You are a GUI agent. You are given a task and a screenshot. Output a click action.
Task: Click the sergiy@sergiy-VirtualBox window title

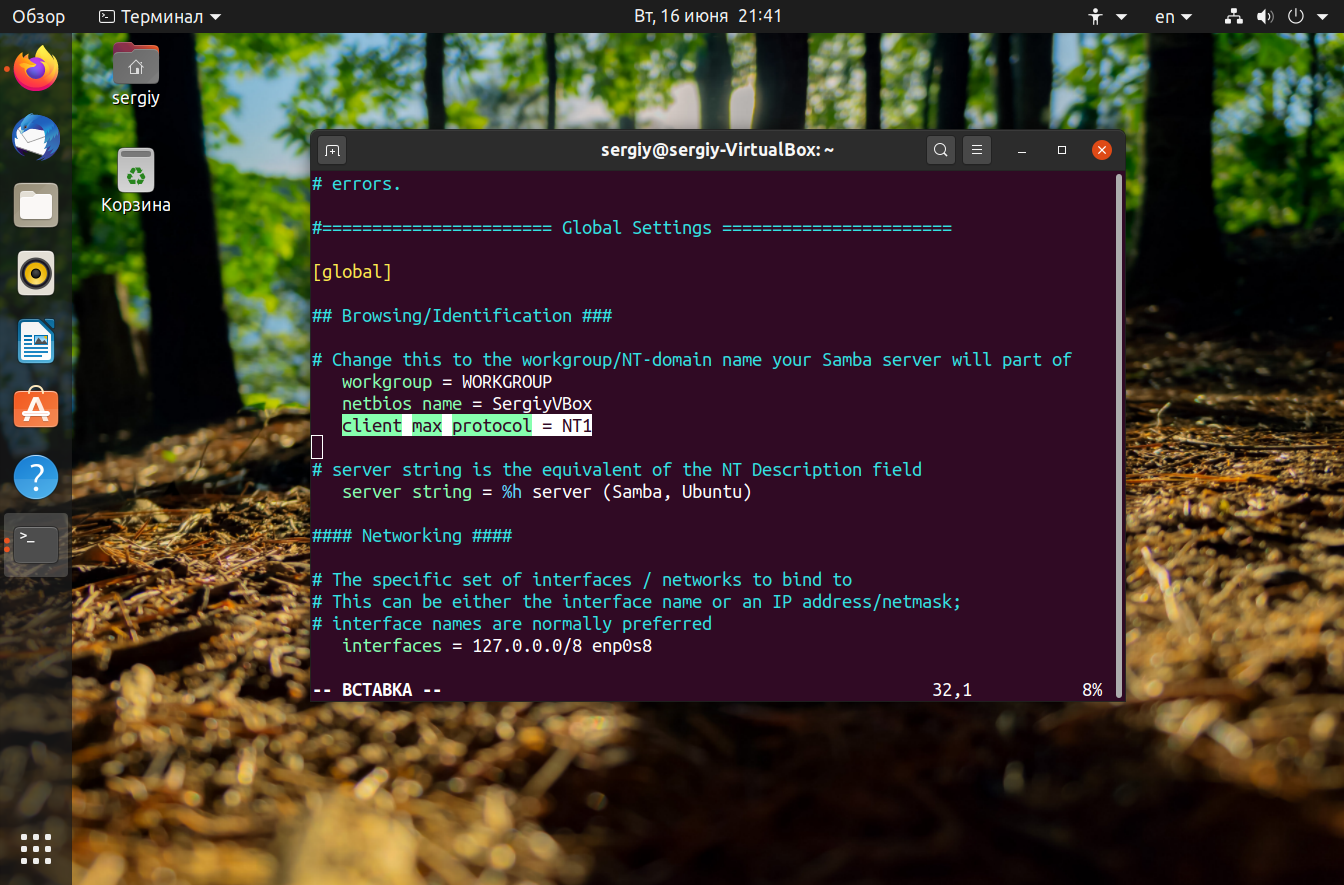coord(717,150)
